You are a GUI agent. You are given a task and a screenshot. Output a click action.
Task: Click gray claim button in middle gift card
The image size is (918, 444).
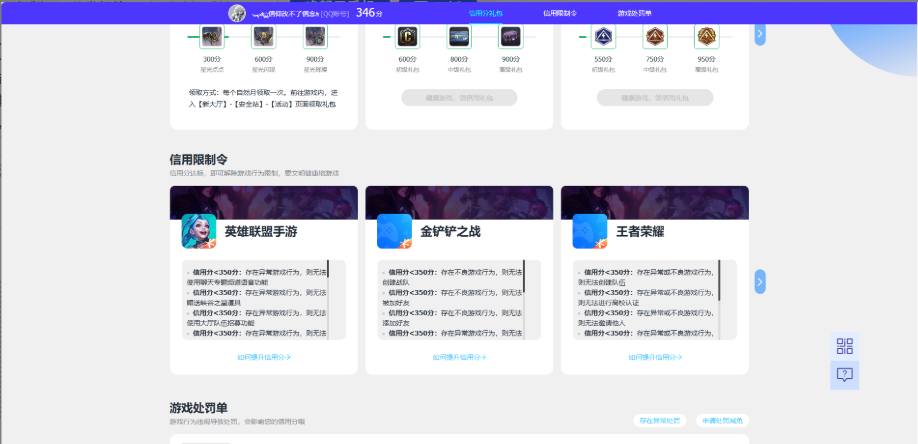point(459,98)
